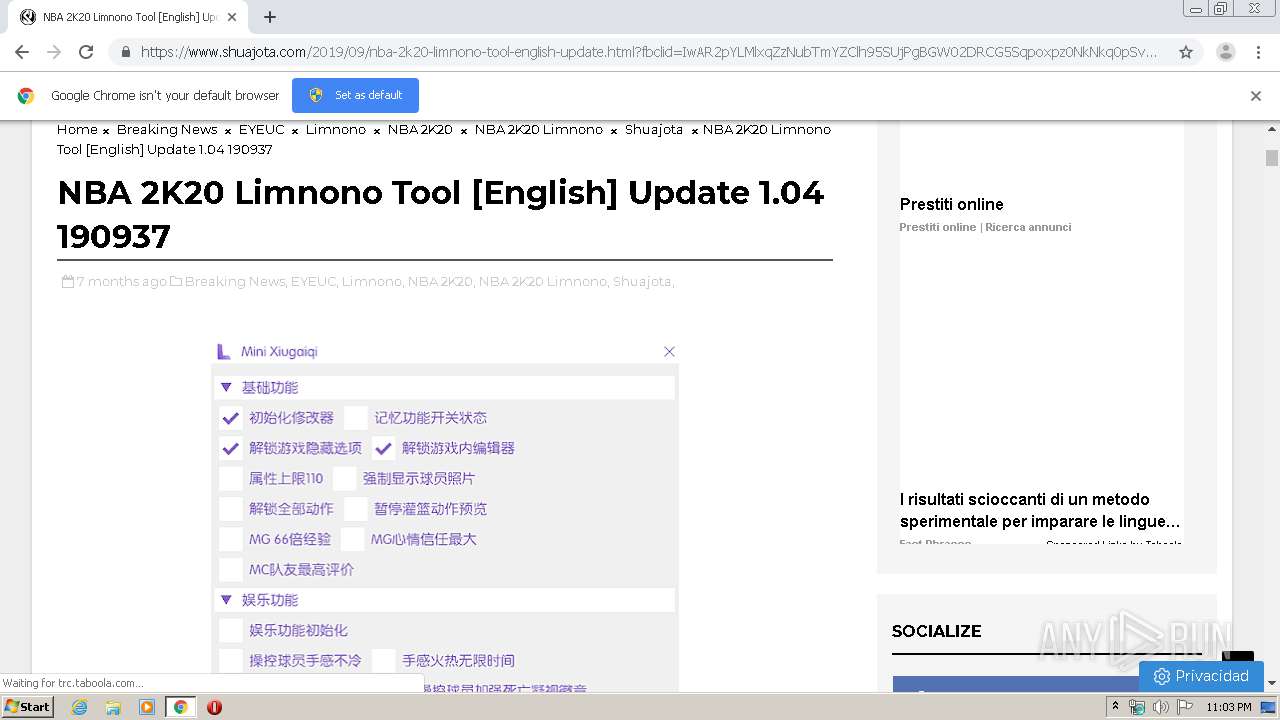Open Windows Explorer folder on taskbar
This screenshot has height=720, width=1280.
click(x=113, y=707)
